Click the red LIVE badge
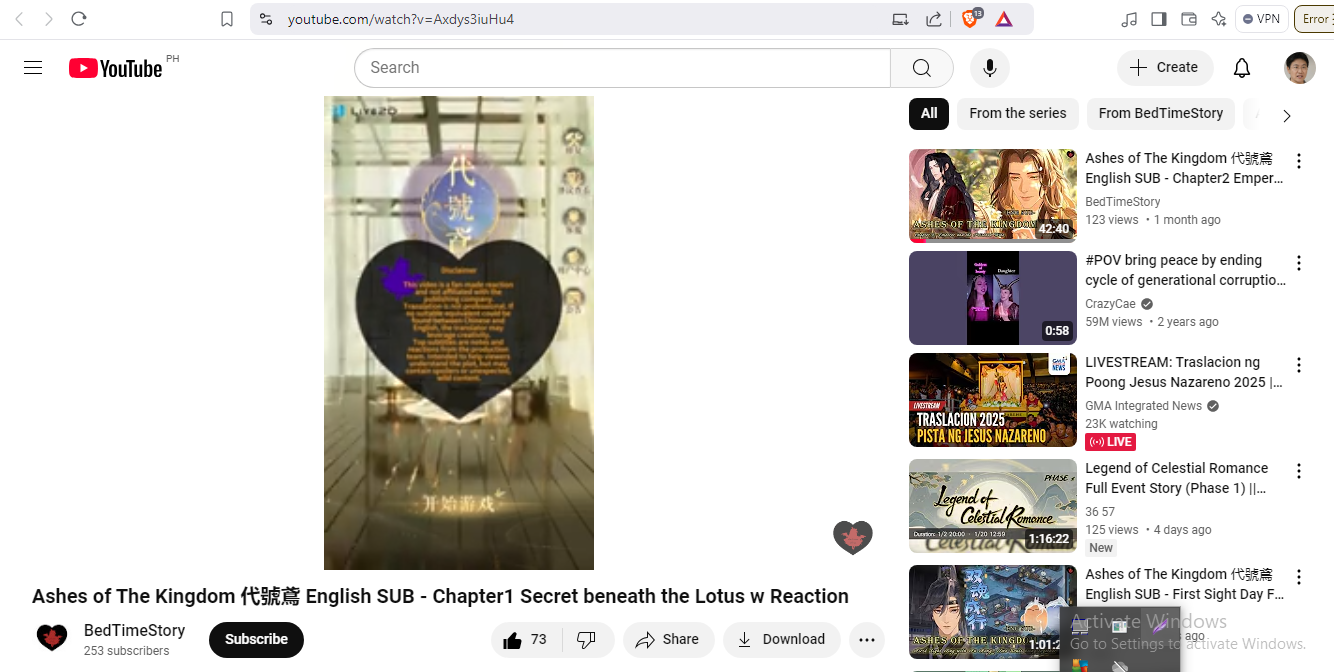The width and height of the screenshot is (1334, 672). [x=1111, y=442]
